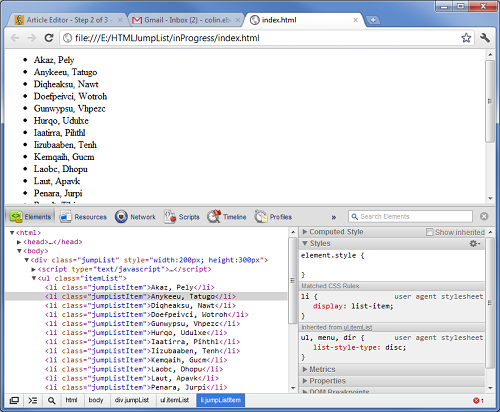Select the Hurqo, Udulxe li node
The image size is (500, 412).
point(136,333)
